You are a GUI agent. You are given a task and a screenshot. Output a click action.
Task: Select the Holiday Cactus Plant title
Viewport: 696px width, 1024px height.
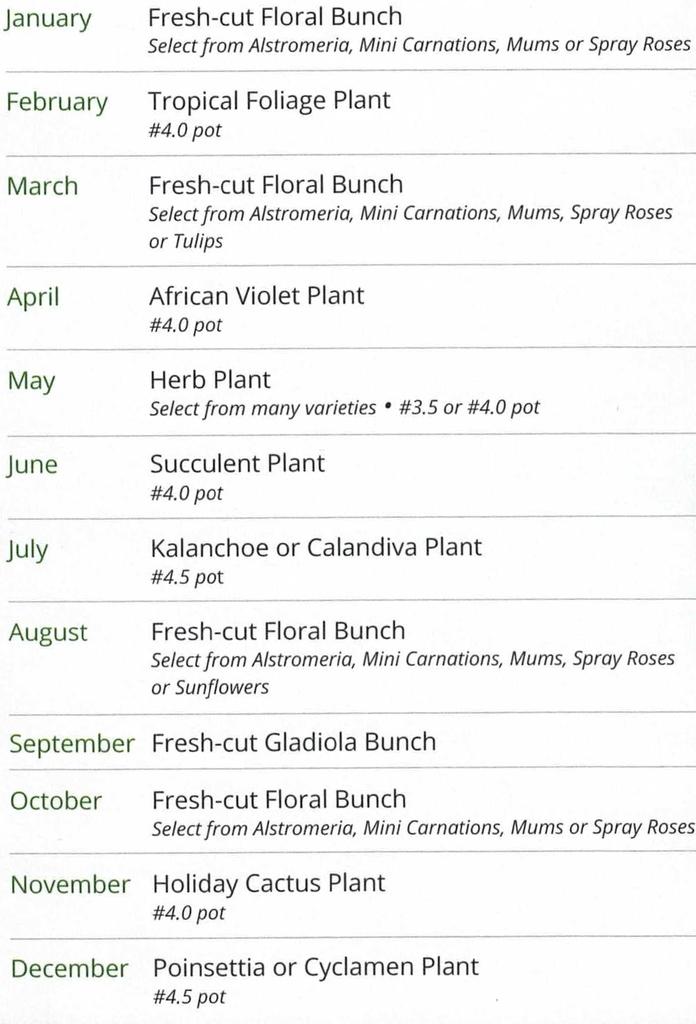coord(268,884)
